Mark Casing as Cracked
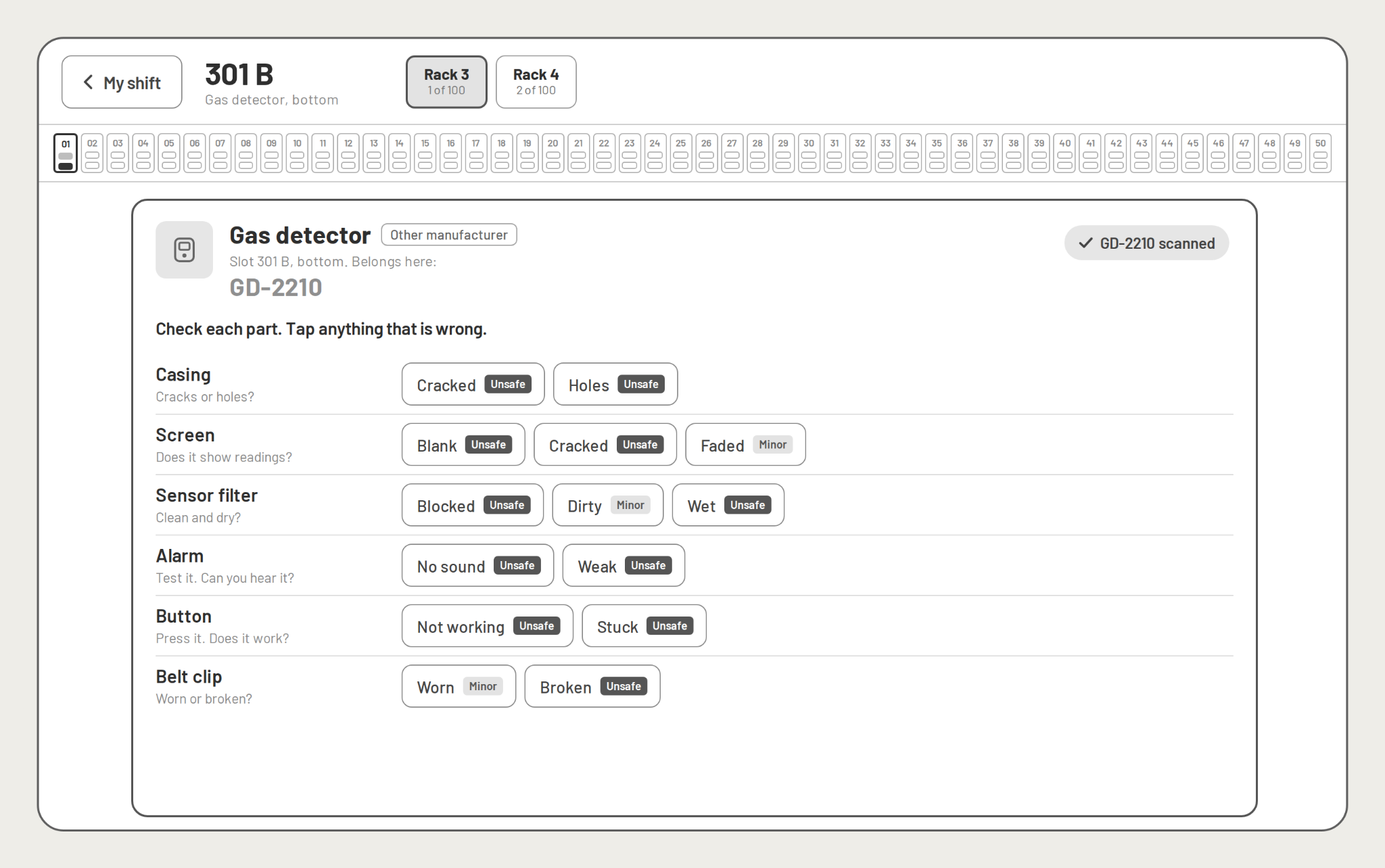The height and width of the screenshot is (868, 1385). [x=473, y=384]
